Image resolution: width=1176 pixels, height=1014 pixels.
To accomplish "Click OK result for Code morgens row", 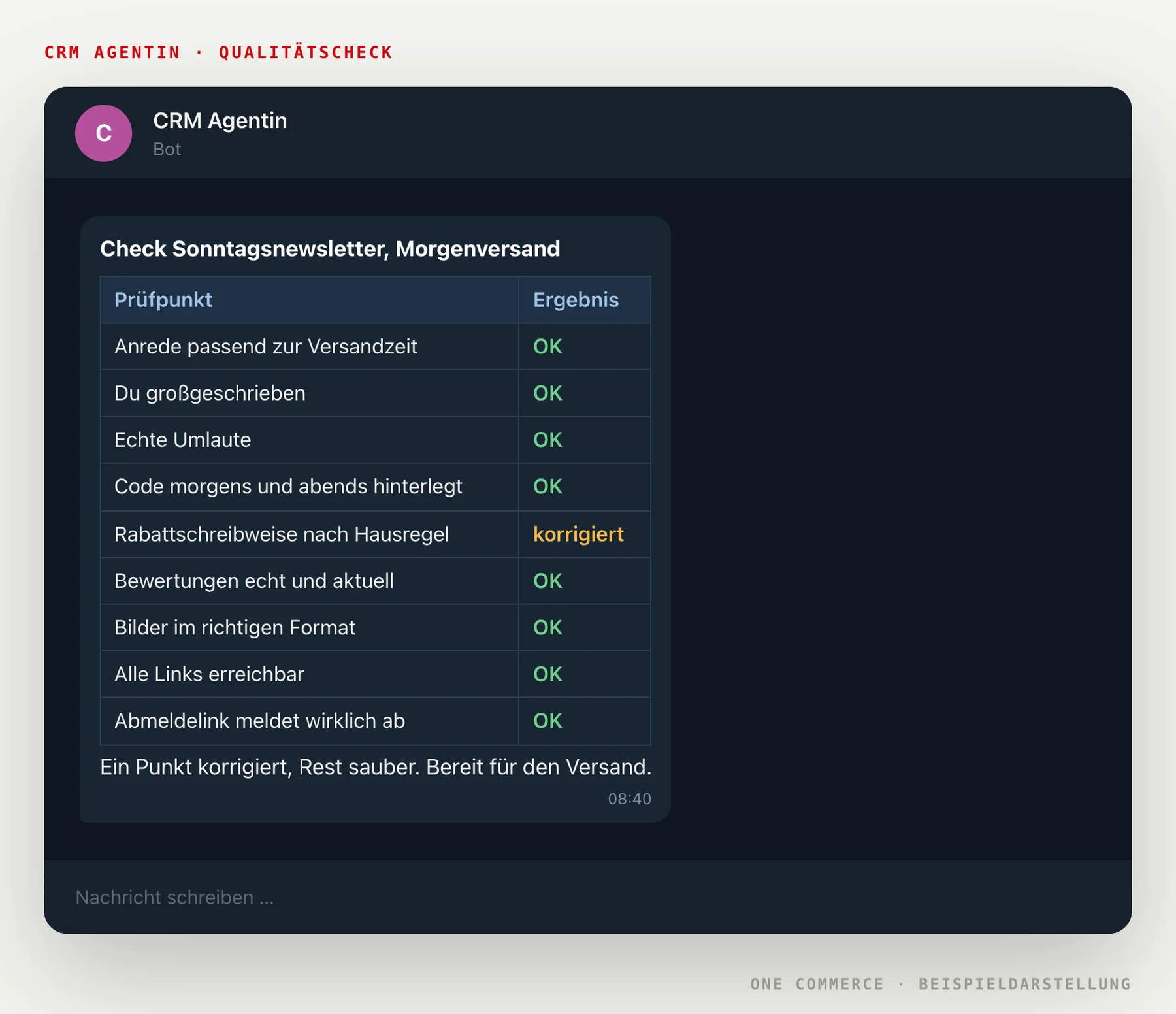I will pos(547,487).
